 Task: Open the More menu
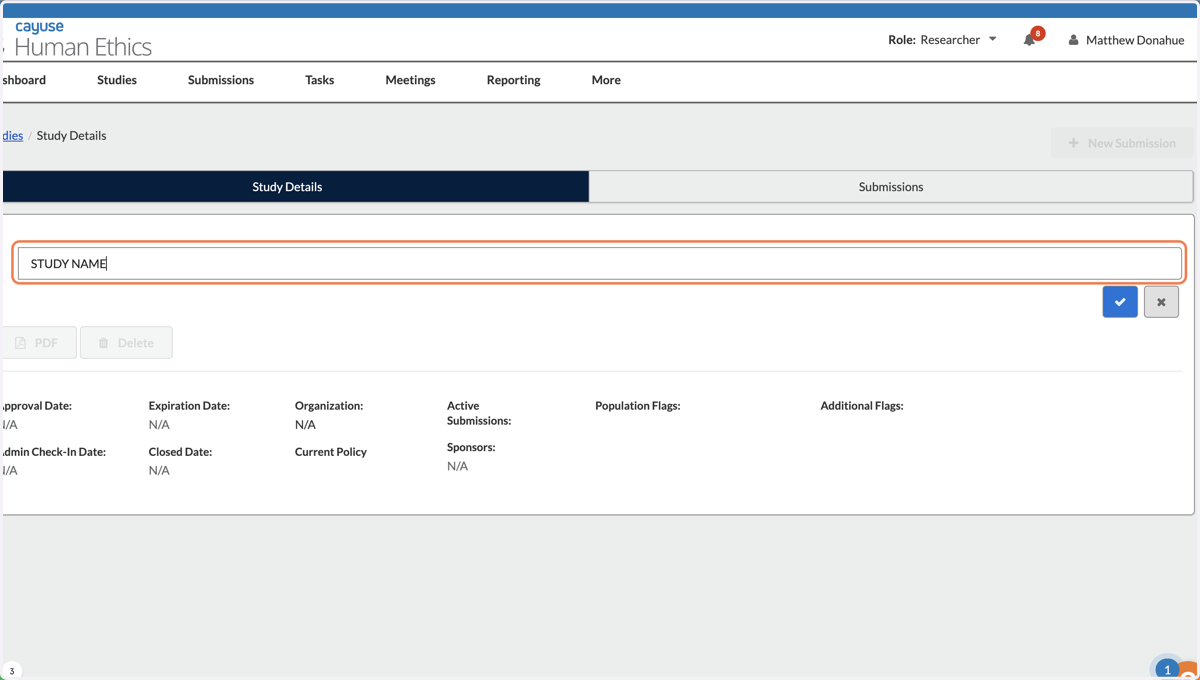click(x=606, y=80)
